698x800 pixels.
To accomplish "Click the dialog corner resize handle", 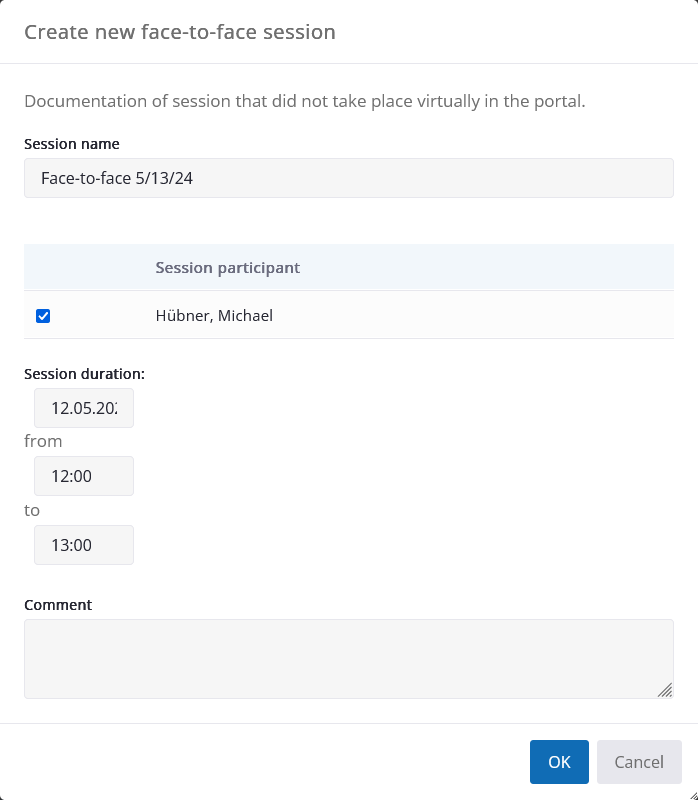I will (693, 795).
